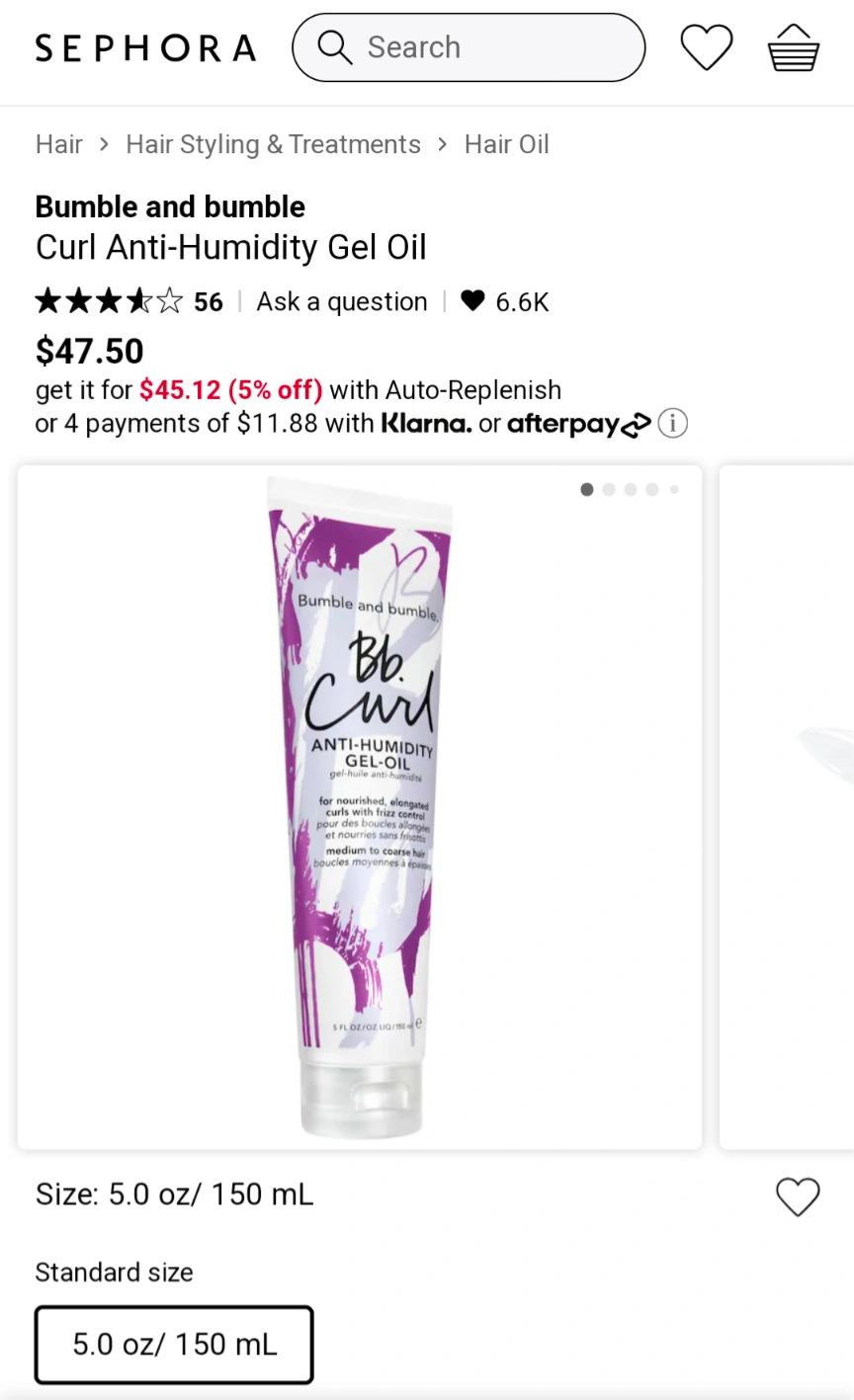Click the payment info circle icon
The width and height of the screenshot is (854, 1400).
[672, 424]
